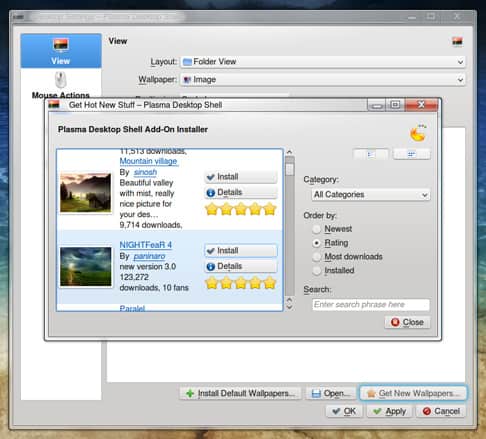Click the scroll up arrow of the list

point(289,152)
